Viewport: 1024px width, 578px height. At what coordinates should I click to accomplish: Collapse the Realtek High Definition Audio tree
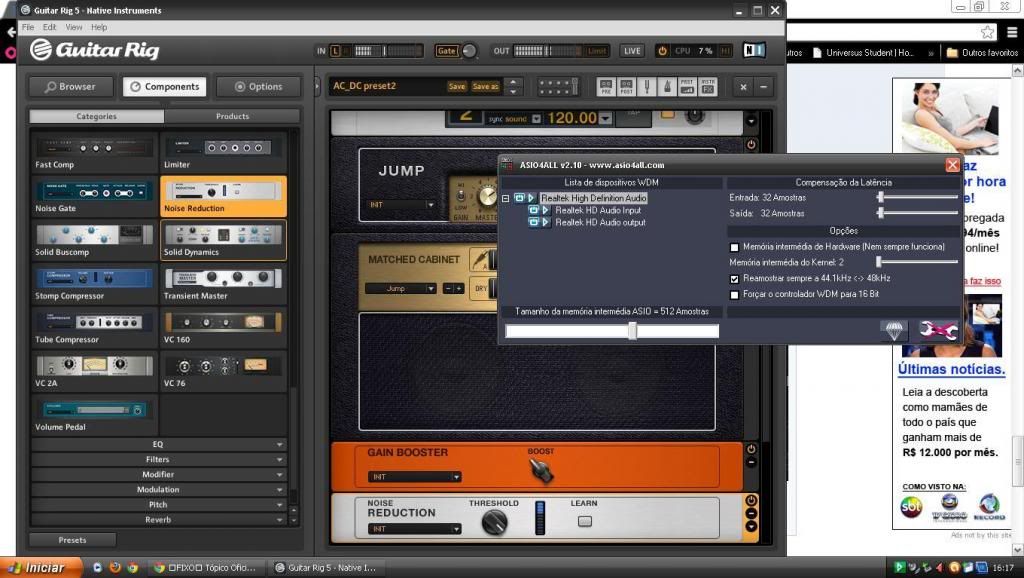tap(505, 198)
